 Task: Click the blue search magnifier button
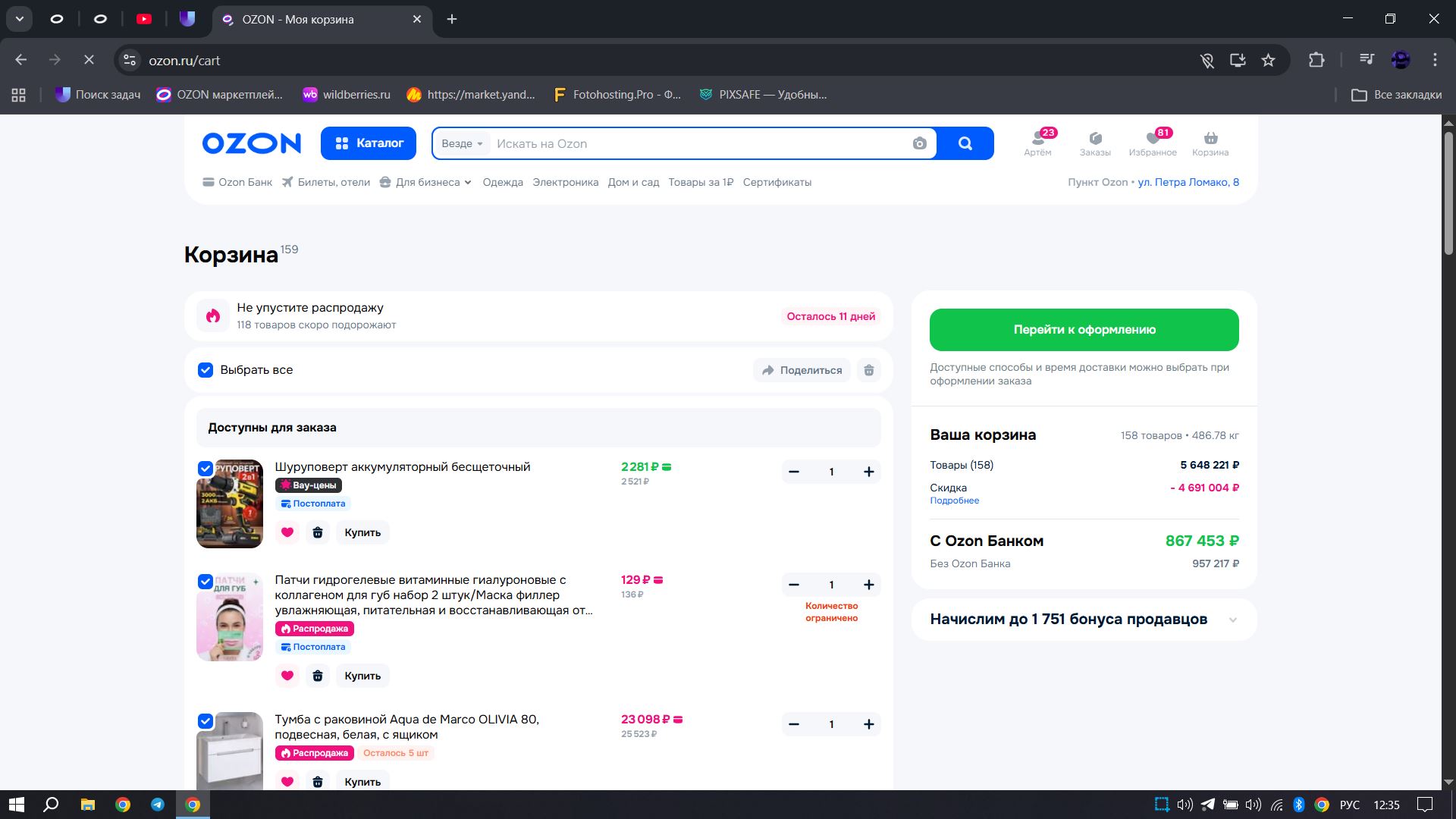pyautogui.click(x=965, y=143)
